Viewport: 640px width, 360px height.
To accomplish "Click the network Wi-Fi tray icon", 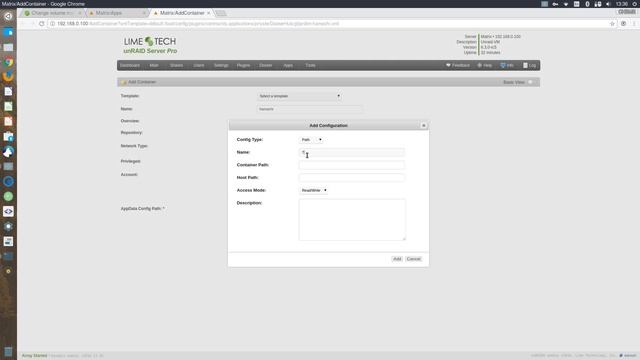I will click(x=566, y=4).
